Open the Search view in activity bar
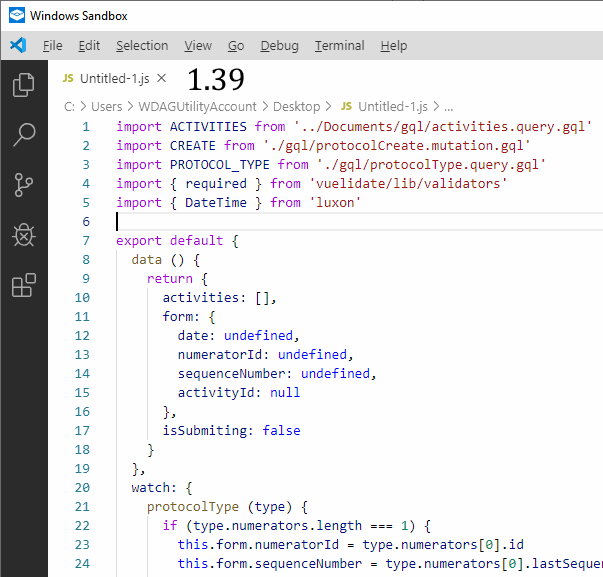603x577 pixels. [23, 135]
